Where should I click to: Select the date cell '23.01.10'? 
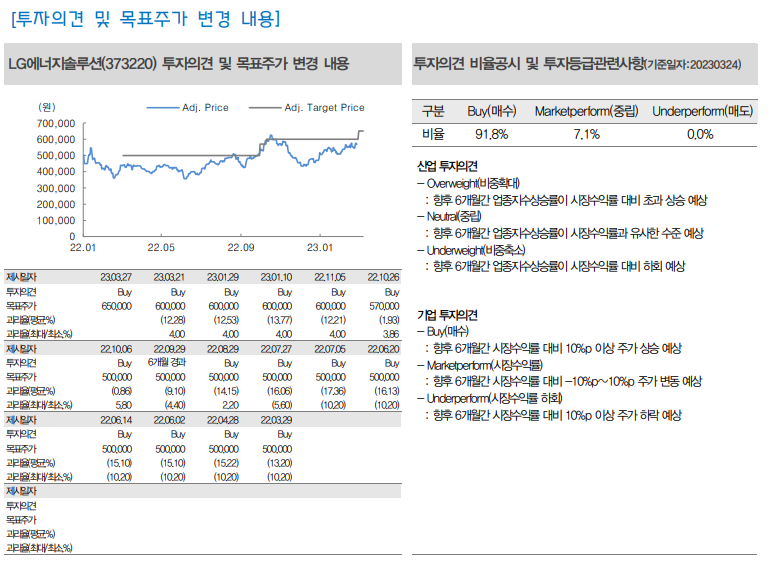coord(276,278)
